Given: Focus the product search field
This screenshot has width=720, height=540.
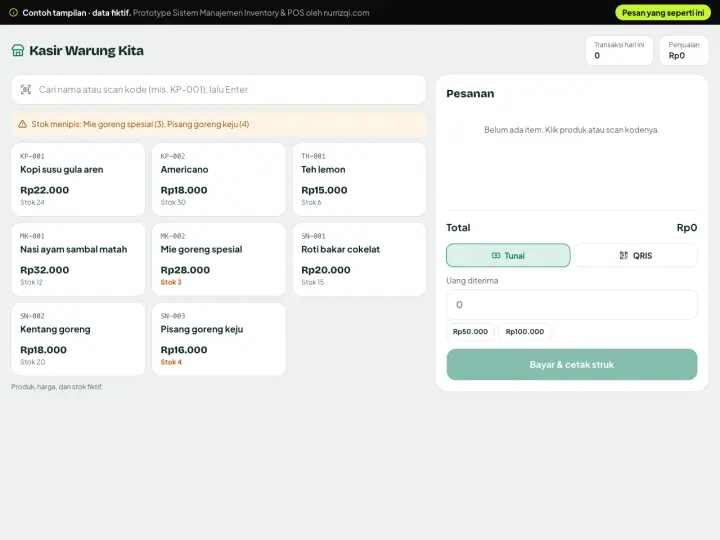Looking at the screenshot, I should (219, 90).
